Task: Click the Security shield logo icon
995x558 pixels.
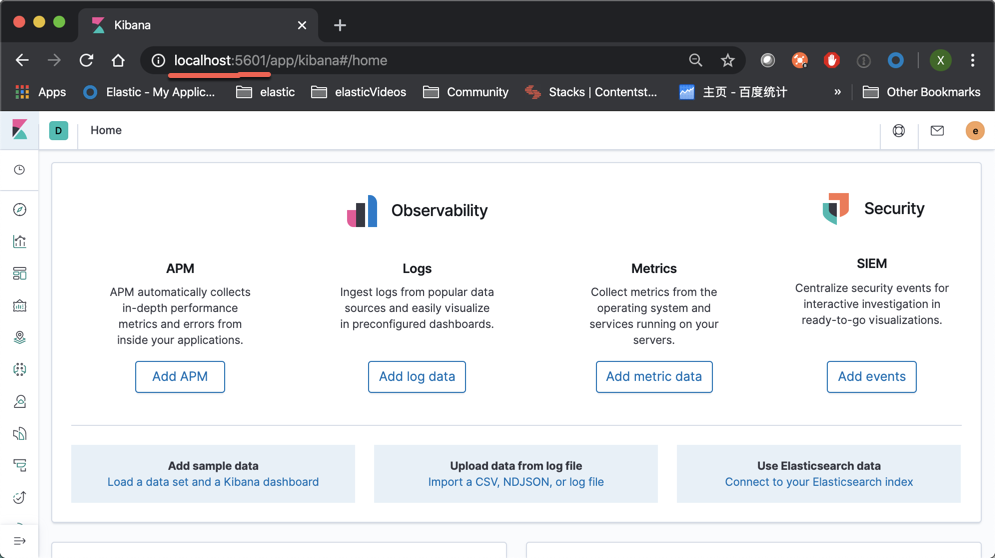Action: coord(836,208)
